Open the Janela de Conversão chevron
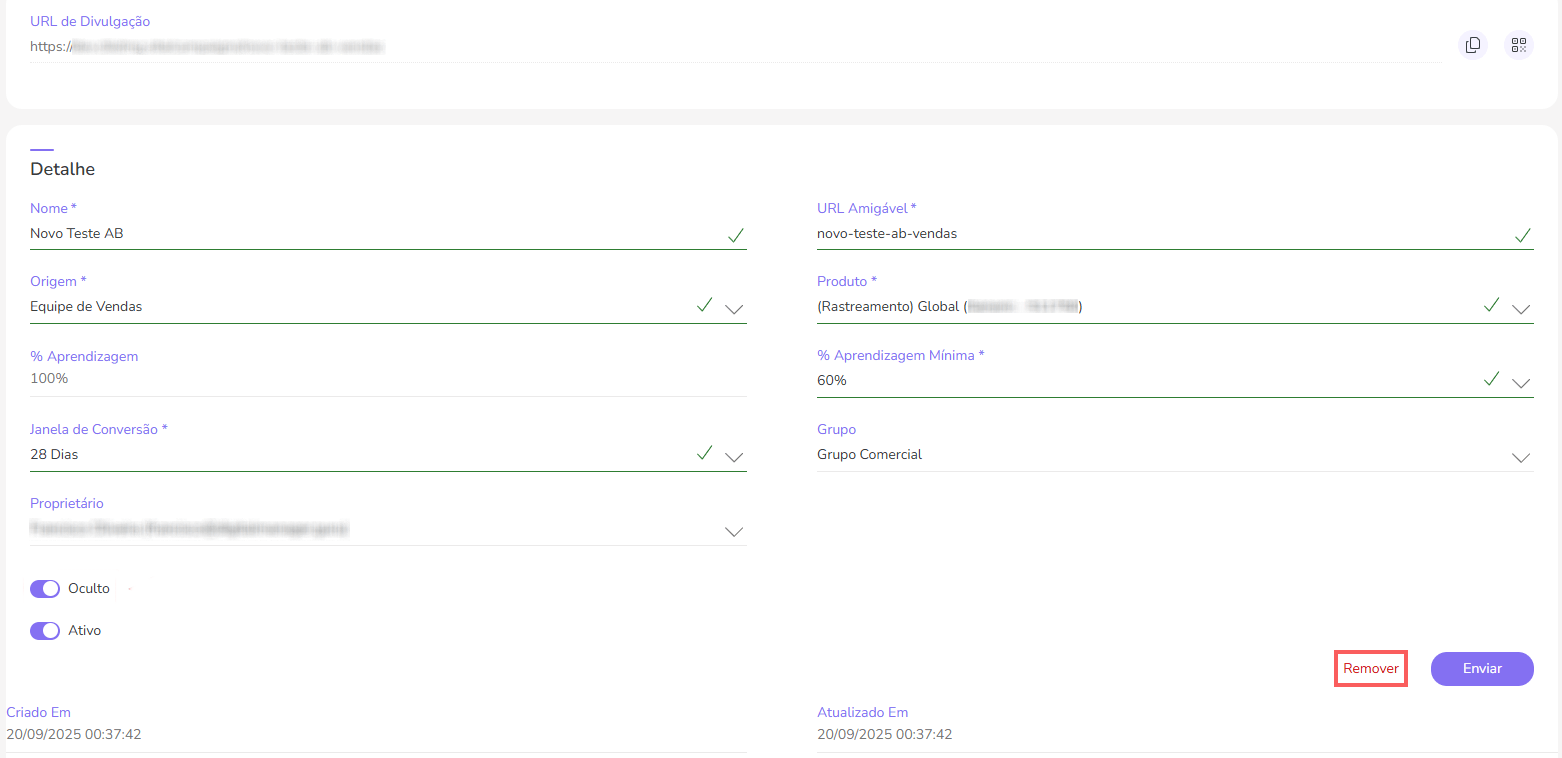Screen dimensions: 1562x758 tap(734, 457)
